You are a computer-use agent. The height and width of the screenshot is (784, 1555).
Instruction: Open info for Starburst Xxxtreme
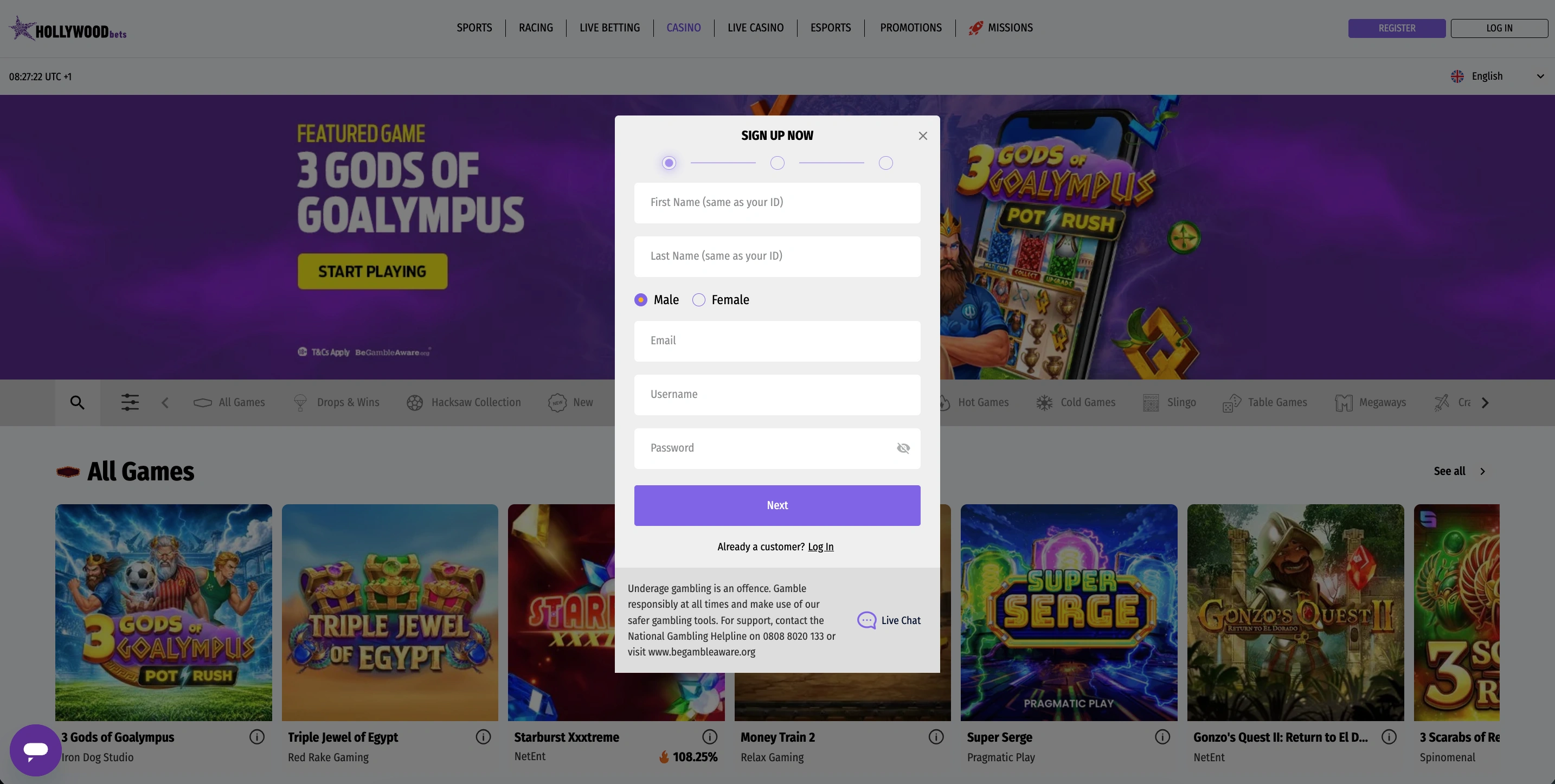point(709,737)
